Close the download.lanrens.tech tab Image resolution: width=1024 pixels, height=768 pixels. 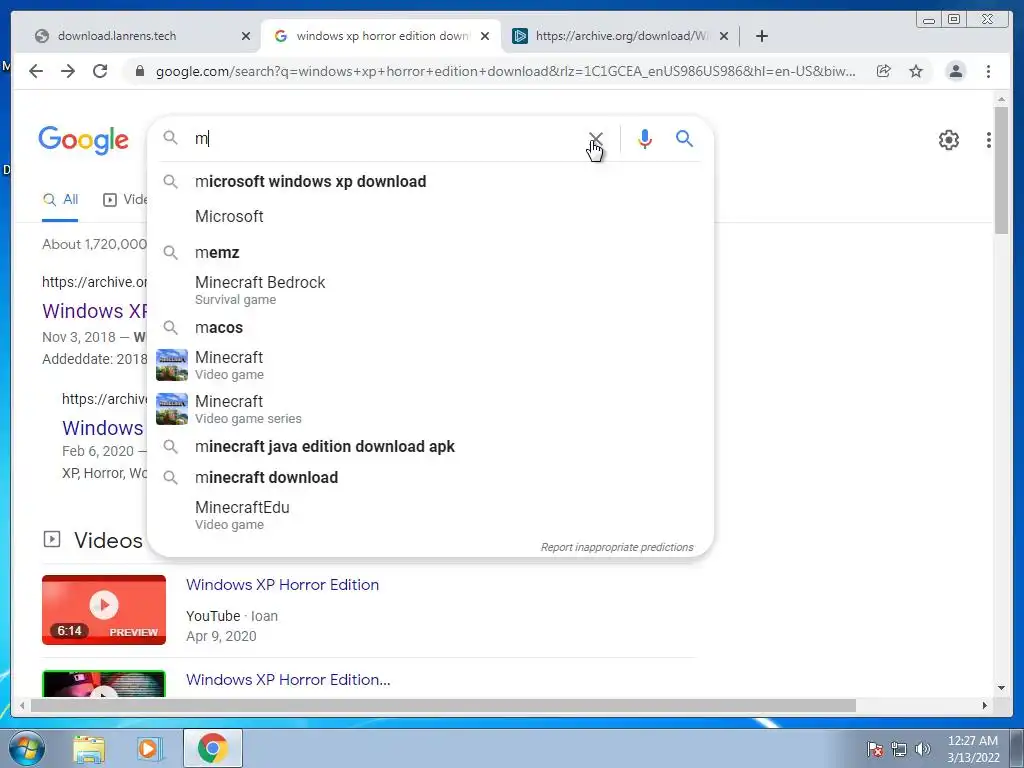(246, 37)
